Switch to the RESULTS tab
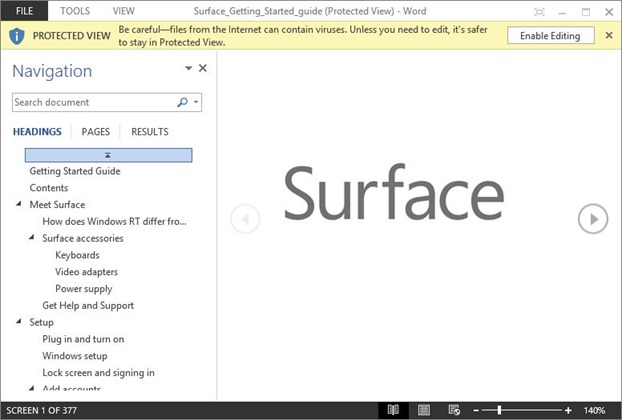 pos(150,132)
